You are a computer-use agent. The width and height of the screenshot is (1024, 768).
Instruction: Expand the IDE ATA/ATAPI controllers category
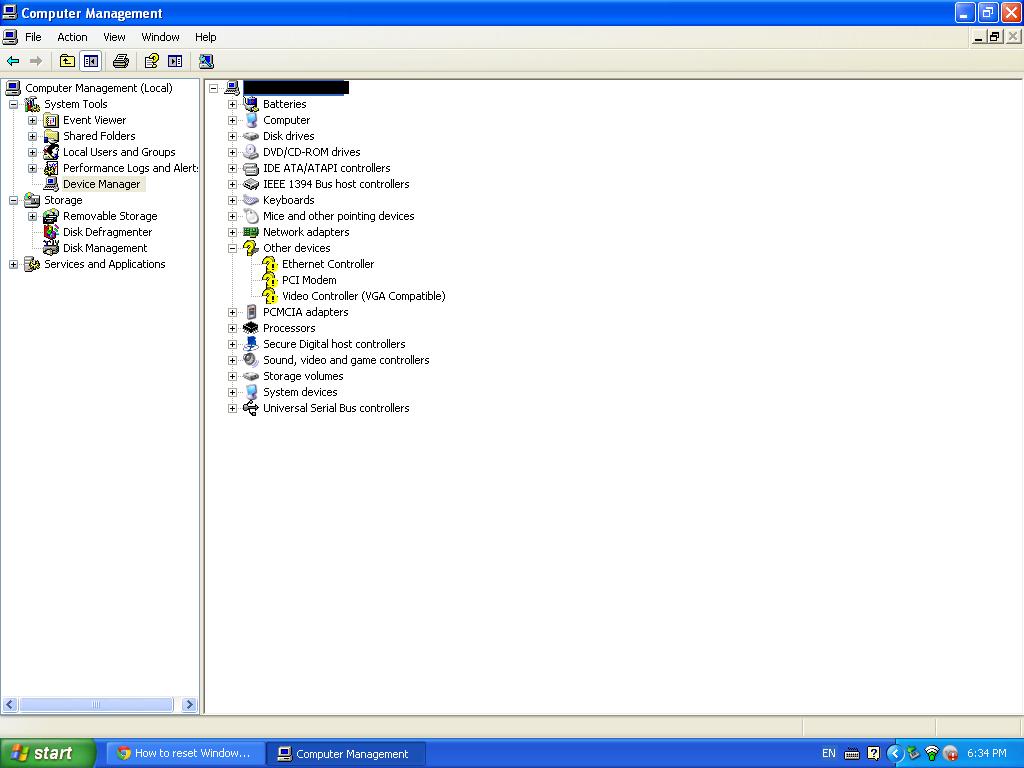pyautogui.click(x=232, y=168)
